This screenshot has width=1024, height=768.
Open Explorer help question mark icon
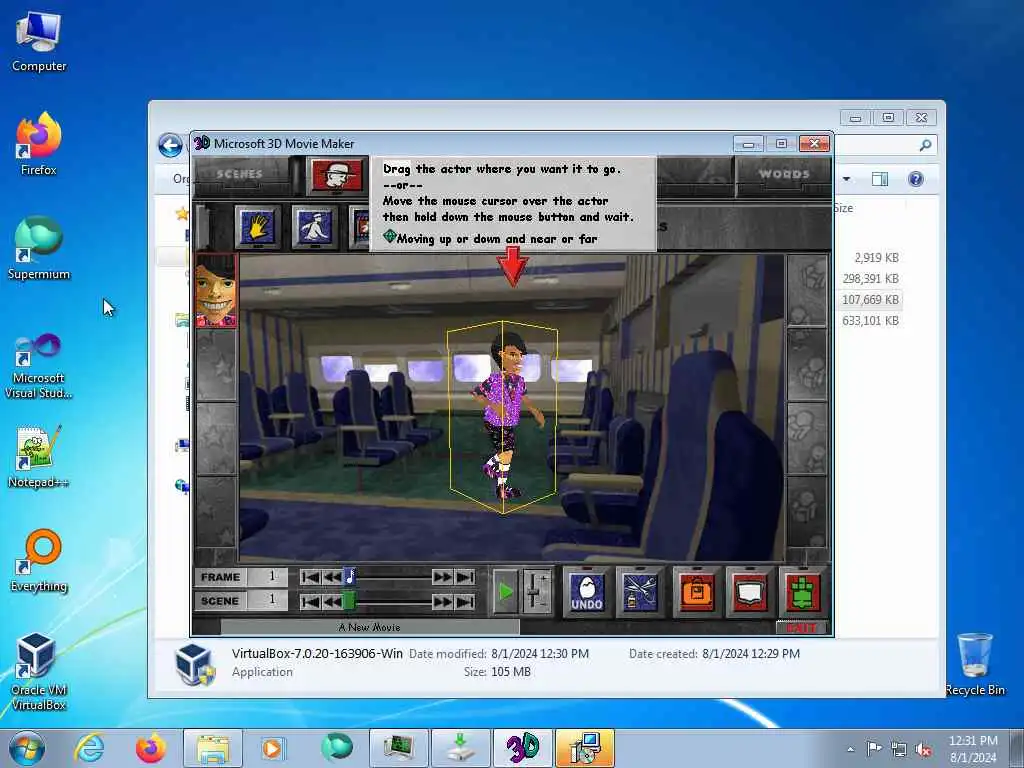point(916,179)
